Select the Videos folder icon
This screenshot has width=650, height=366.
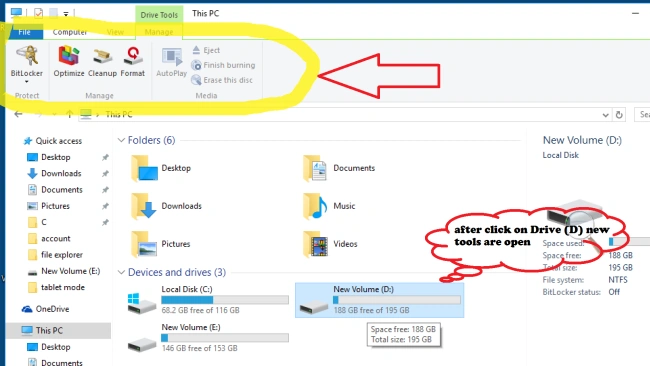click(x=315, y=244)
